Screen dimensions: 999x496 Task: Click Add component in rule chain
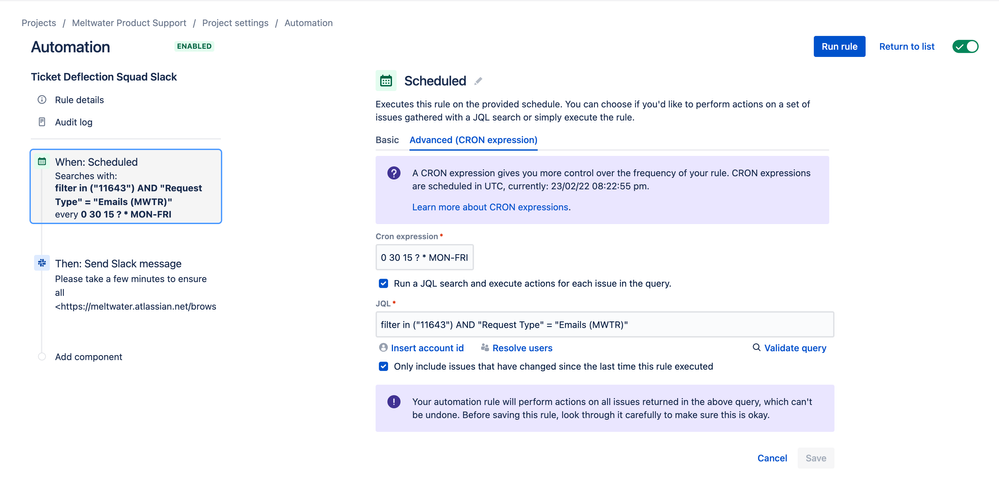[89, 357]
